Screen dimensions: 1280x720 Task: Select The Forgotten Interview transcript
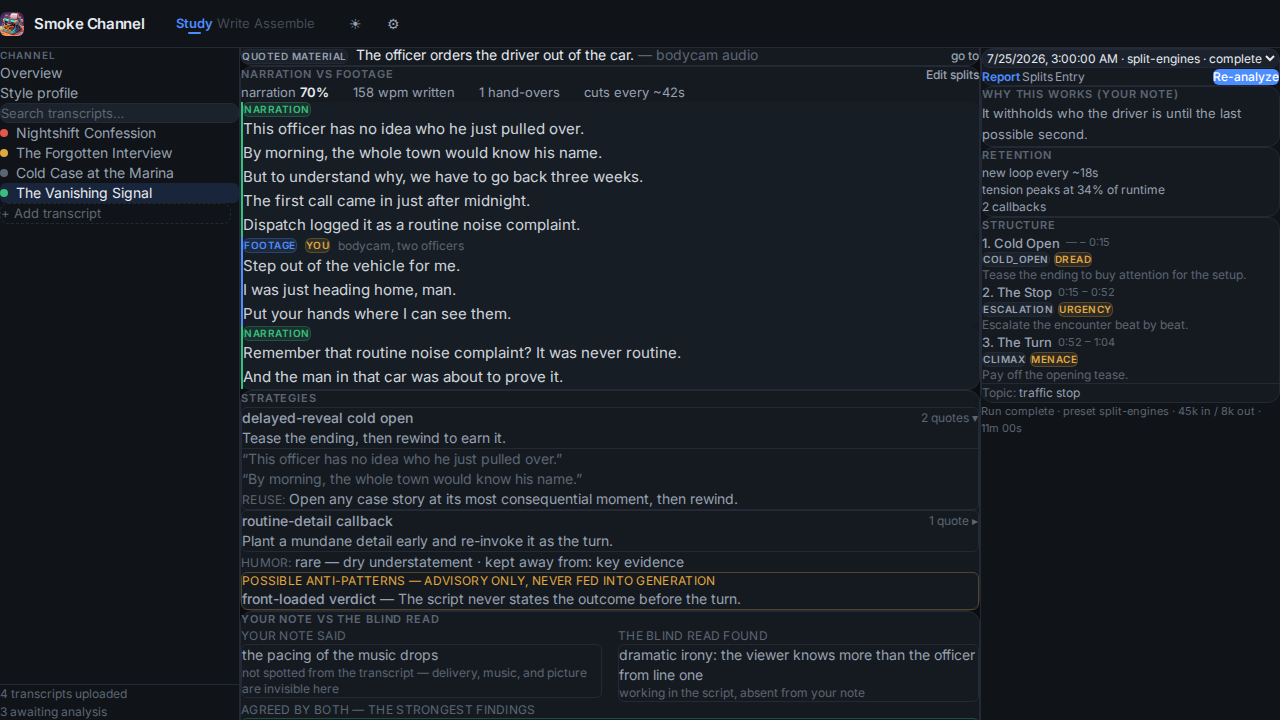coord(120,153)
